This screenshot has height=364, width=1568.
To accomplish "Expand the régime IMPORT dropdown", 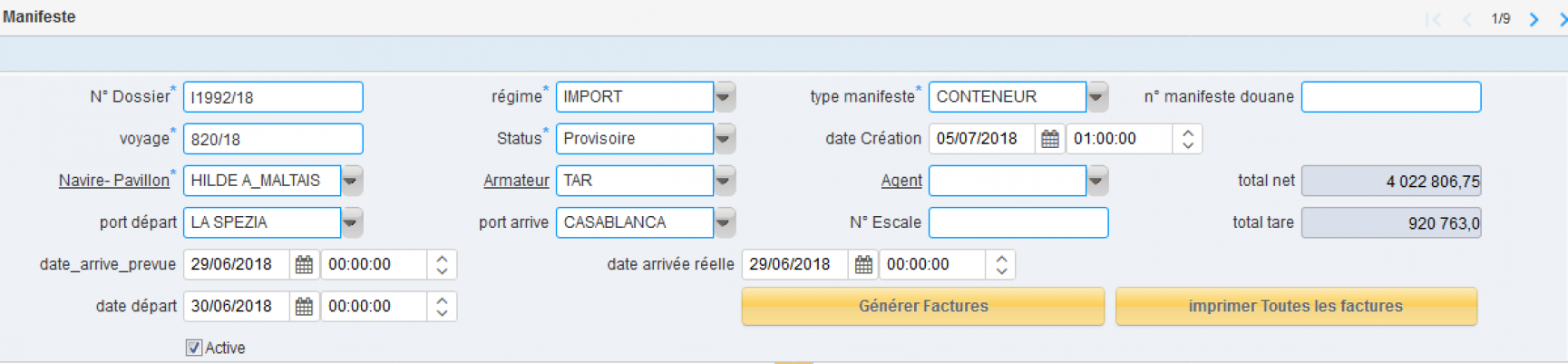I will [725, 96].
